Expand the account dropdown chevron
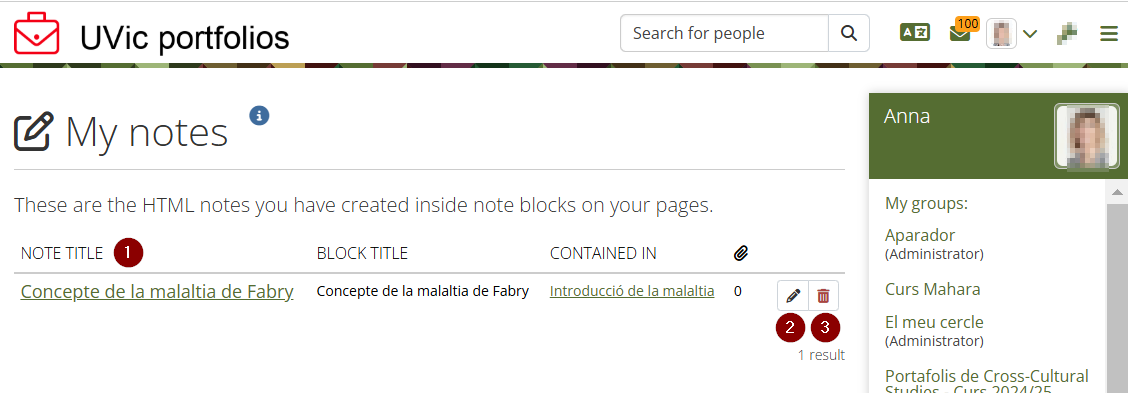Screen dimensions: 1128x393 click(1030, 33)
